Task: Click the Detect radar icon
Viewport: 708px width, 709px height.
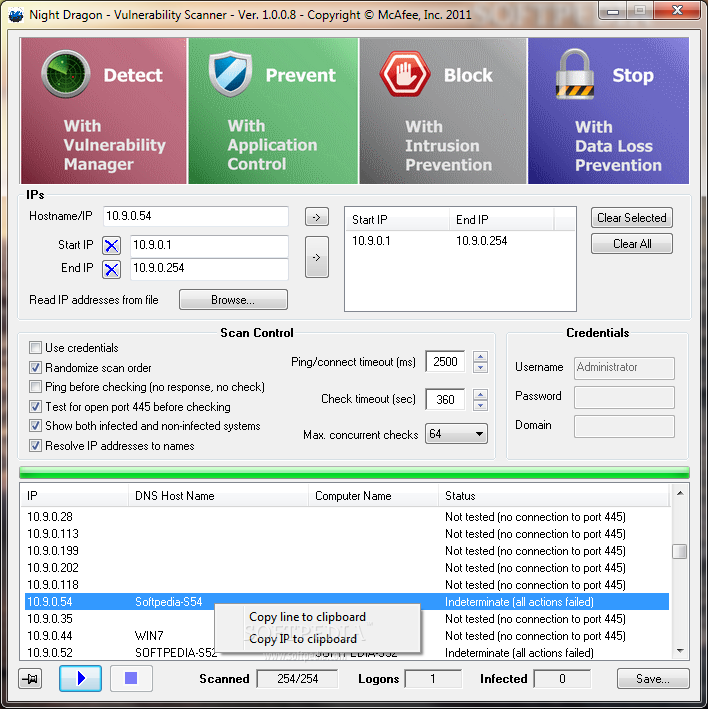Action: [x=66, y=74]
